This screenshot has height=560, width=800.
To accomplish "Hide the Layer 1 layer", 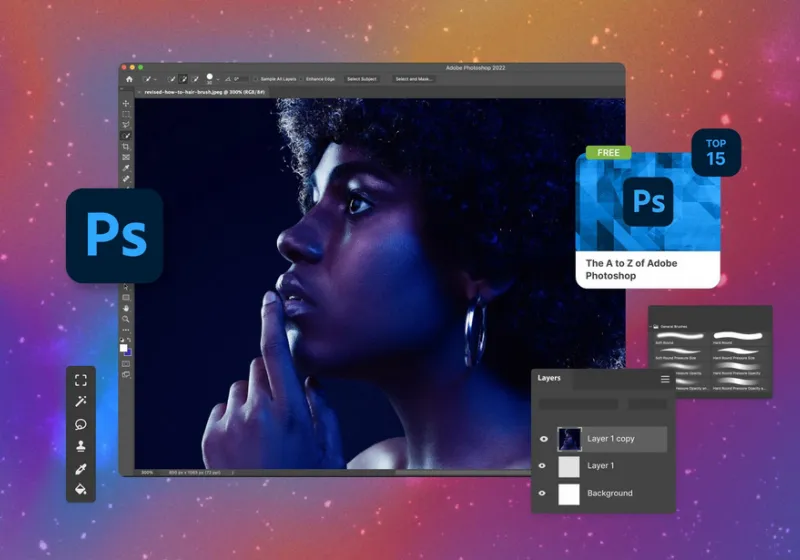I will pyautogui.click(x=542, y=466).
